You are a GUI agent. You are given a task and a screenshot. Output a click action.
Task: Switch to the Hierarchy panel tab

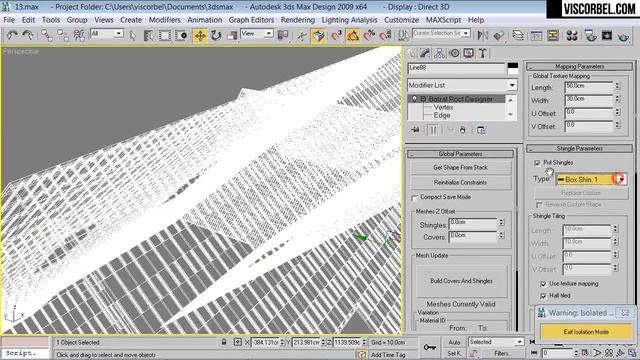point(440,53)
